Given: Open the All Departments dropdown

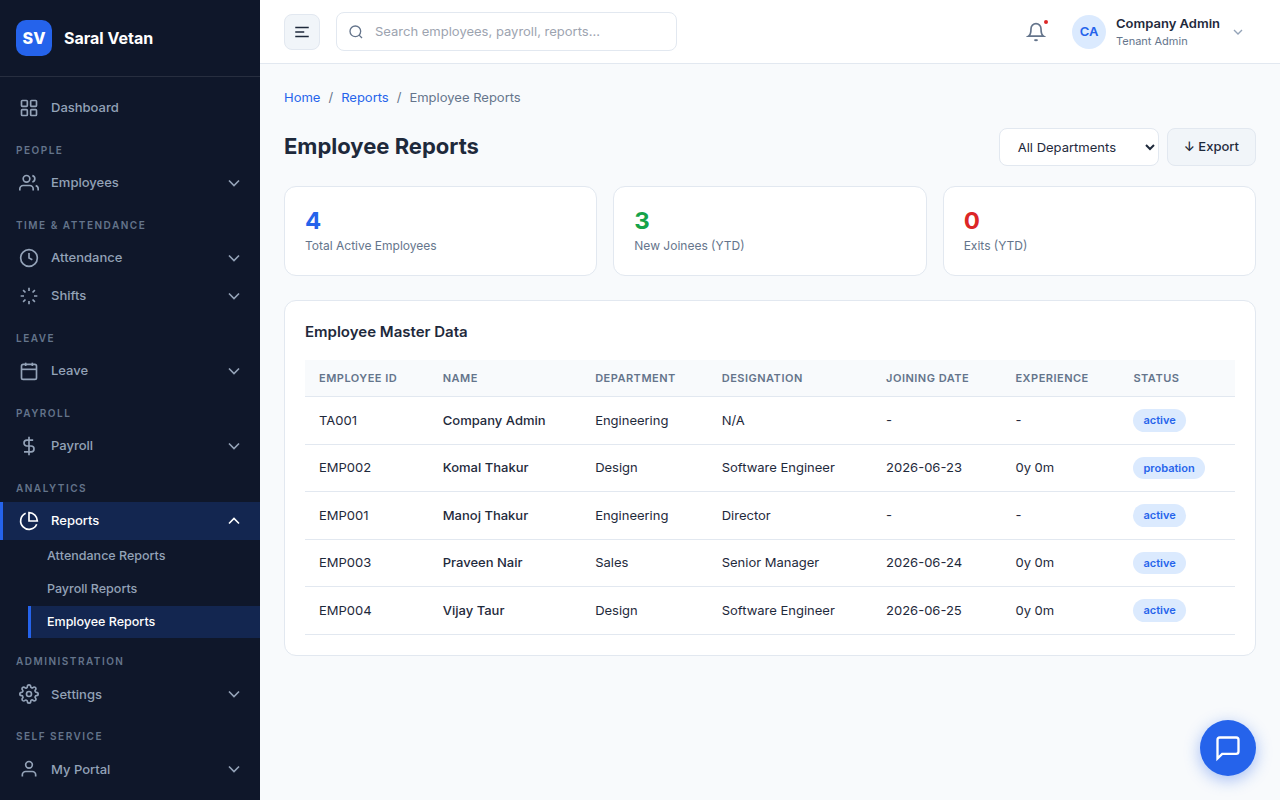Looking at the screenshot, I should click(x=1078, y=147).
